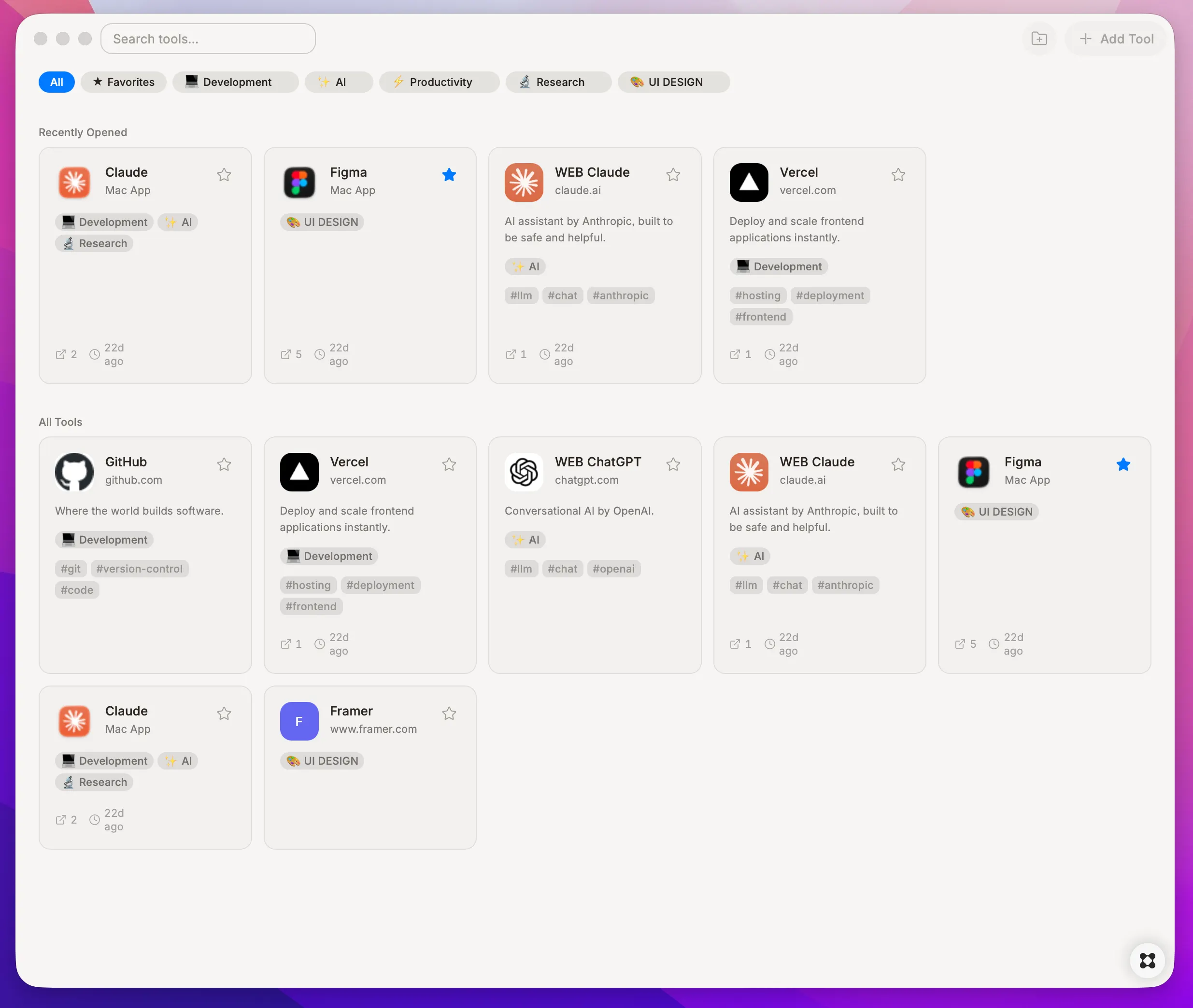Click the clock icon on the All Tools WEB Claude card
1193x1008 pixels.
(770, 644)
